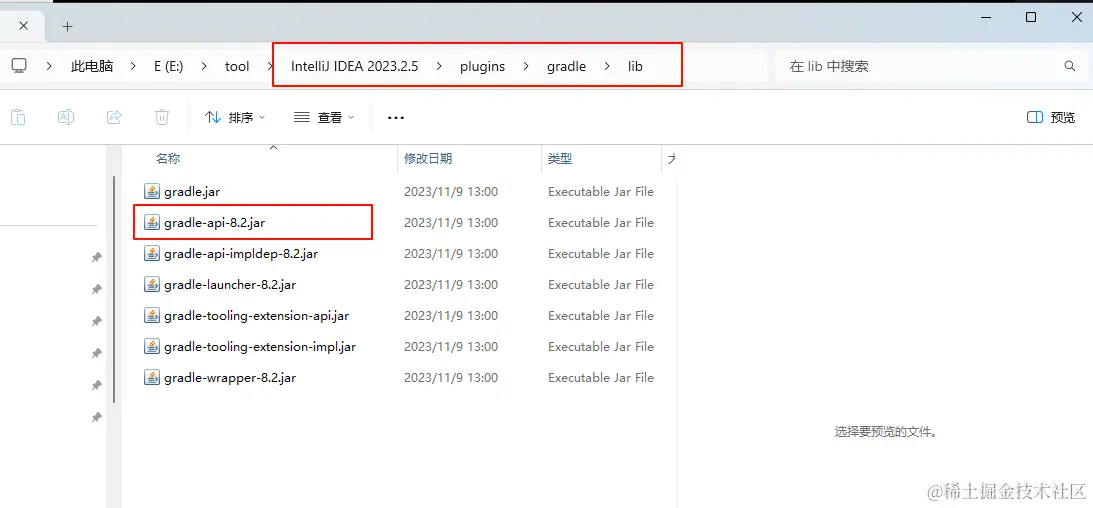
Task: Go to E (E:) drive breadcrumb
Action: click(x=169, y=66)
